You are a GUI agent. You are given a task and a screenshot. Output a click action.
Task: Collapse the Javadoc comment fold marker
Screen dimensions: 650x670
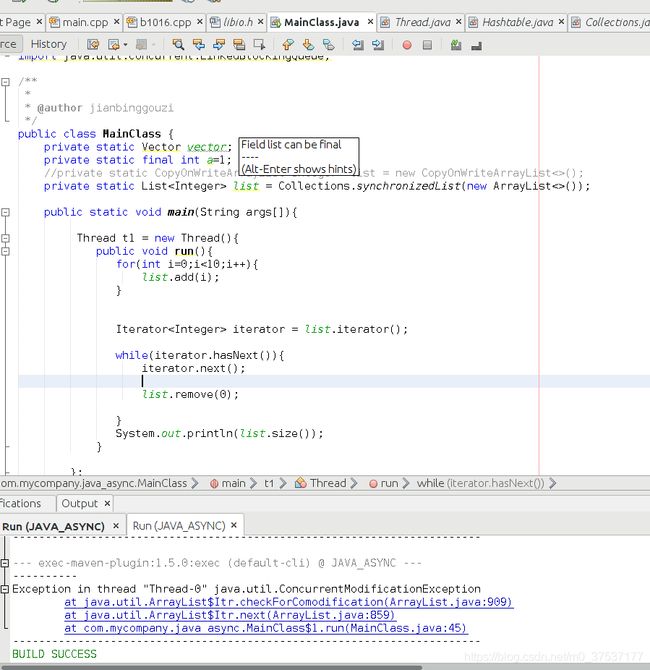tap(5, 82)
